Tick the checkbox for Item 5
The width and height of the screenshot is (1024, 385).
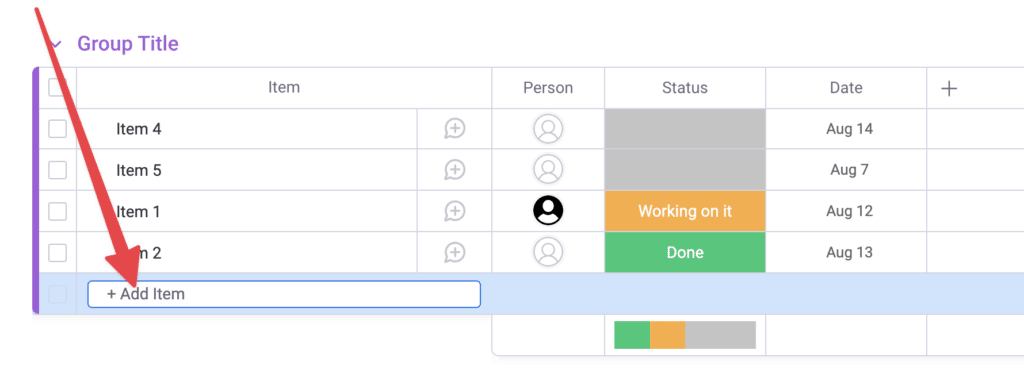click(x=57, y=170)
